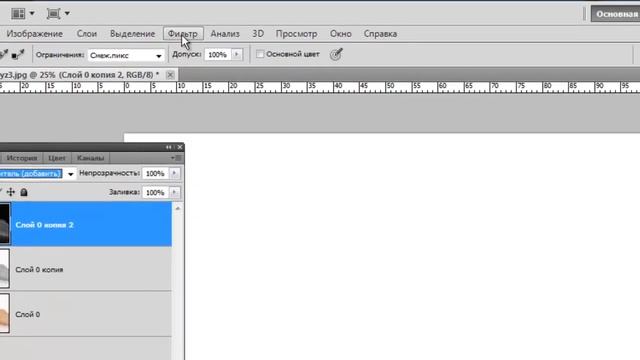Select layer Слой 0 копия 2
Image resolution: width=640 pixels, height=360 pixels.
pyautogui.click(x=86, y=224)
